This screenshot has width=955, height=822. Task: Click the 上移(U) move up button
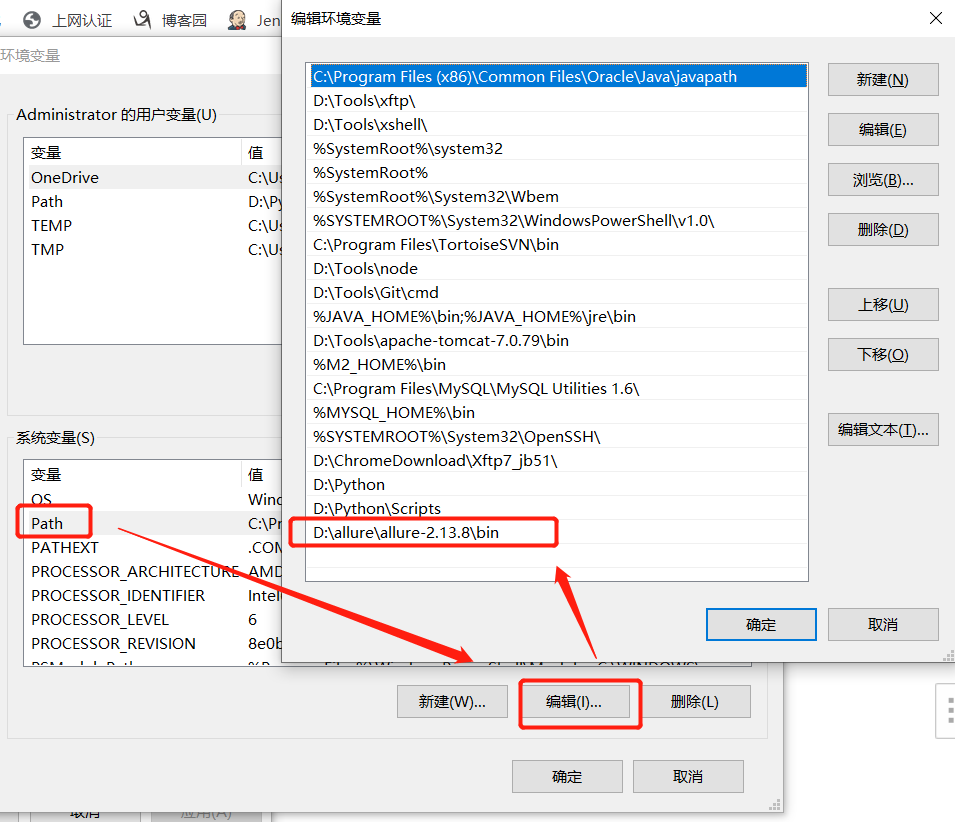(883, 304)
